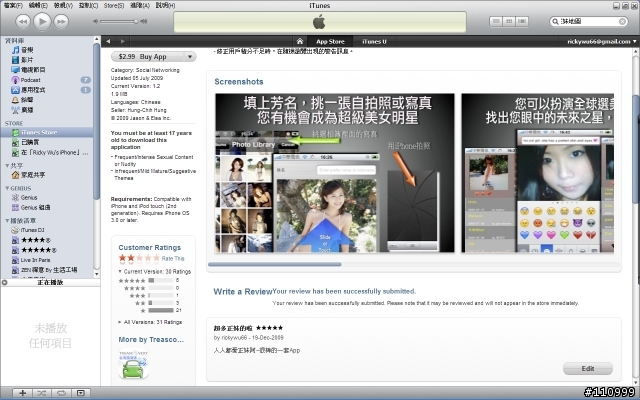
Task: Clear the search field text
Action: 622,21
